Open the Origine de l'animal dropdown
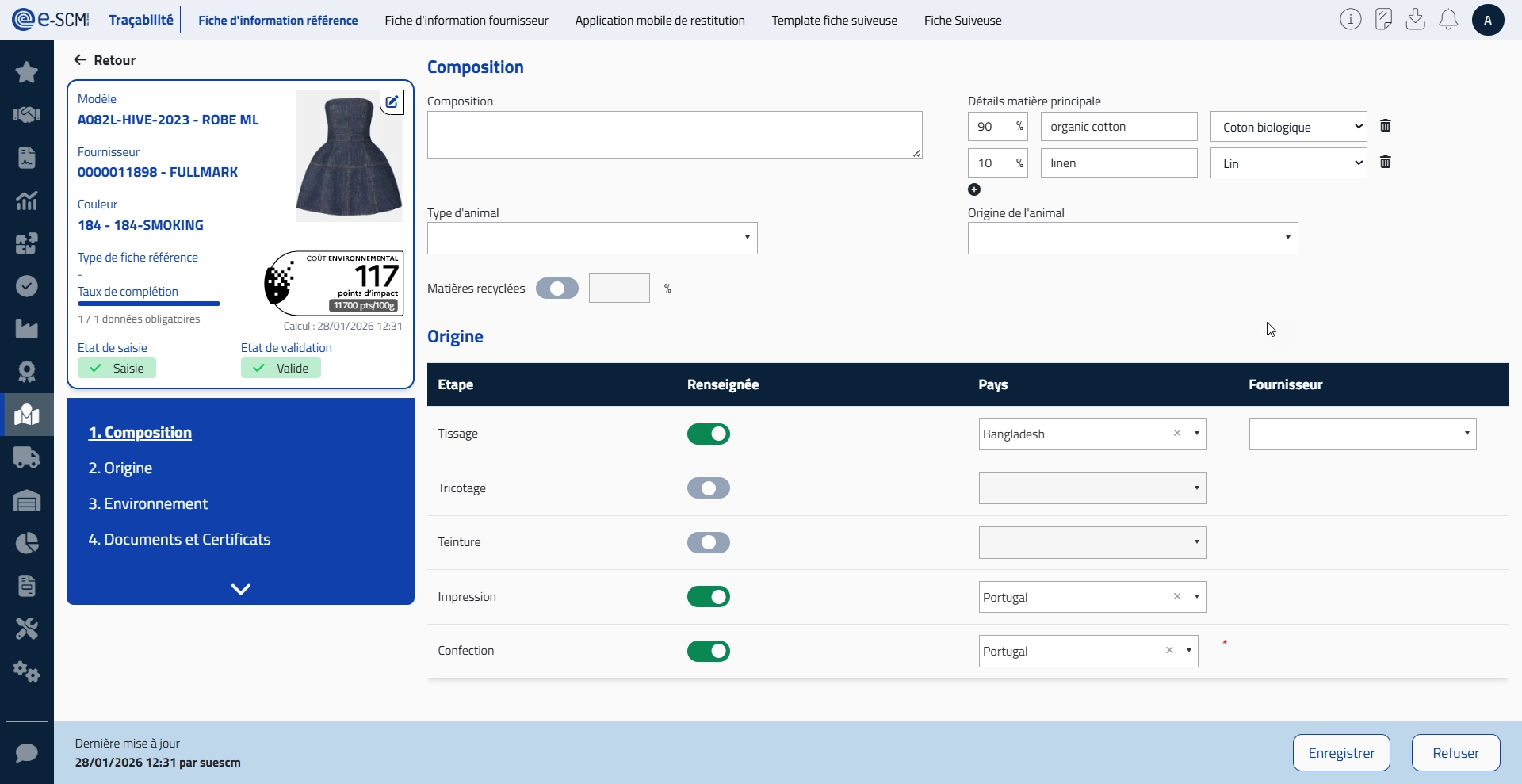Screen dimensions: 1522x784 click(x=1133, y=238)
